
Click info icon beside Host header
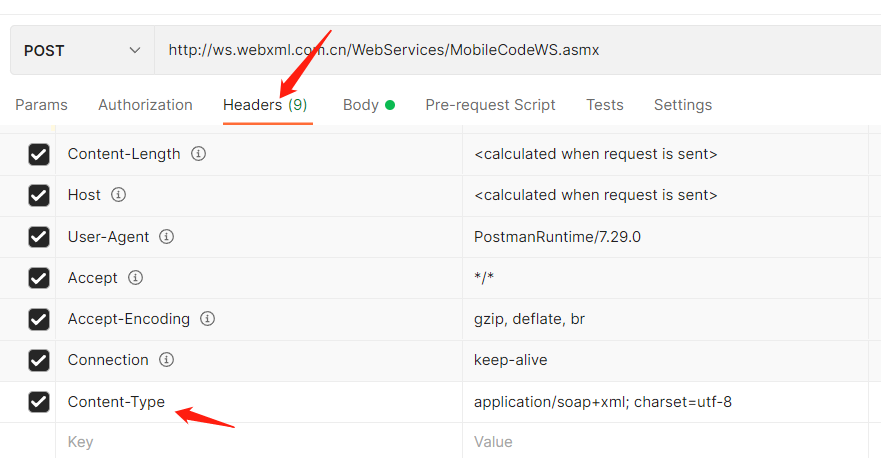[x=119, y=195]
